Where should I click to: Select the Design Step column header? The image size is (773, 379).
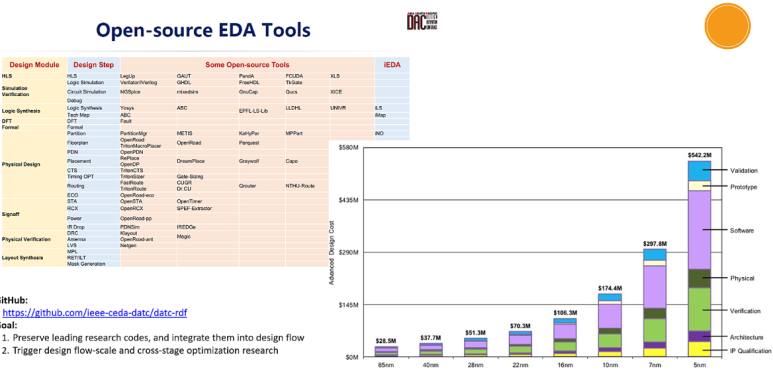click(94, 65)
